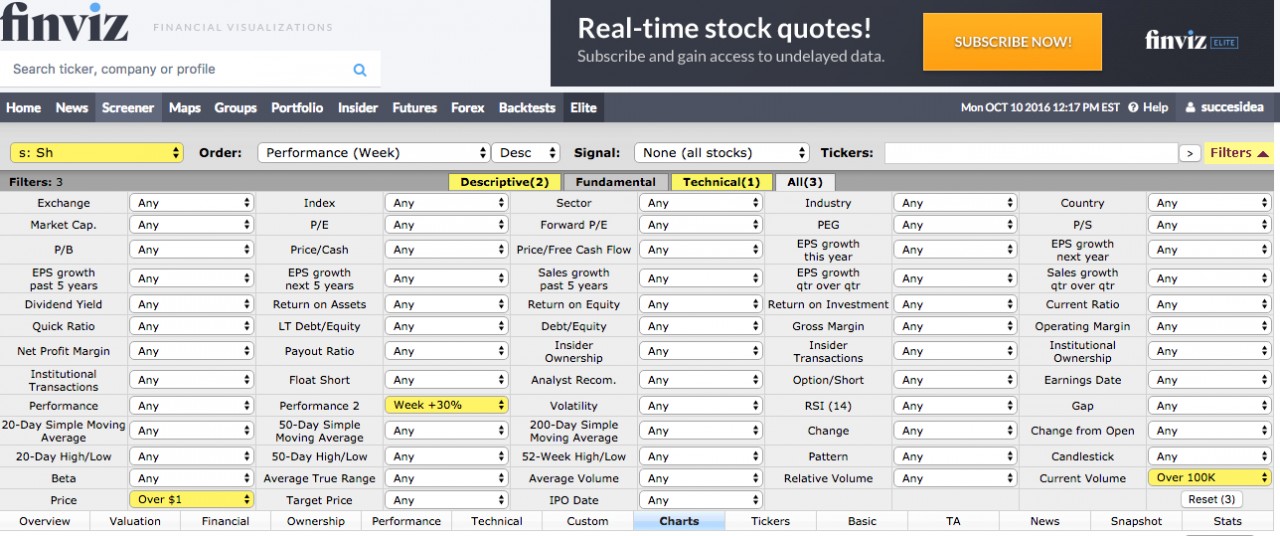Switch to the Custom view tab
Image resolution: width=1280 pixels, height=536 pixels.
pos(588,521)
